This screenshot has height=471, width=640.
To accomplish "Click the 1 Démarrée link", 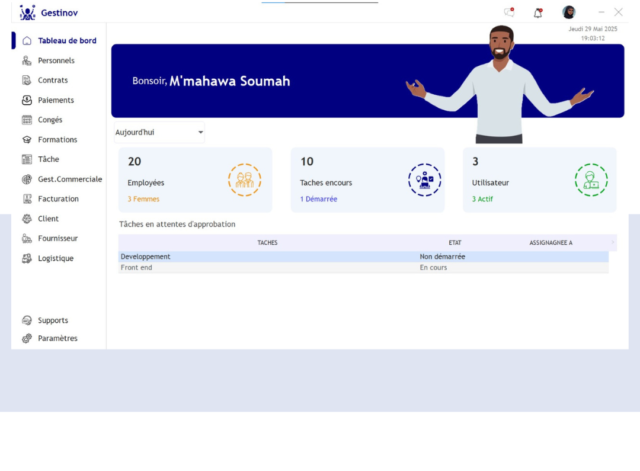I will pyautogui.click(x=319, y=199).
